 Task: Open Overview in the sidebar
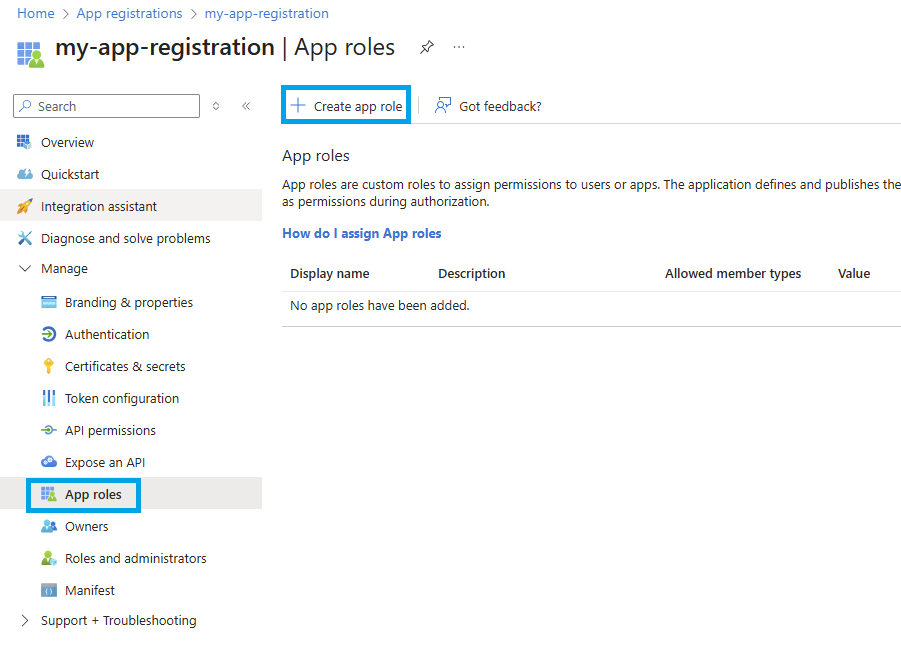131,142
